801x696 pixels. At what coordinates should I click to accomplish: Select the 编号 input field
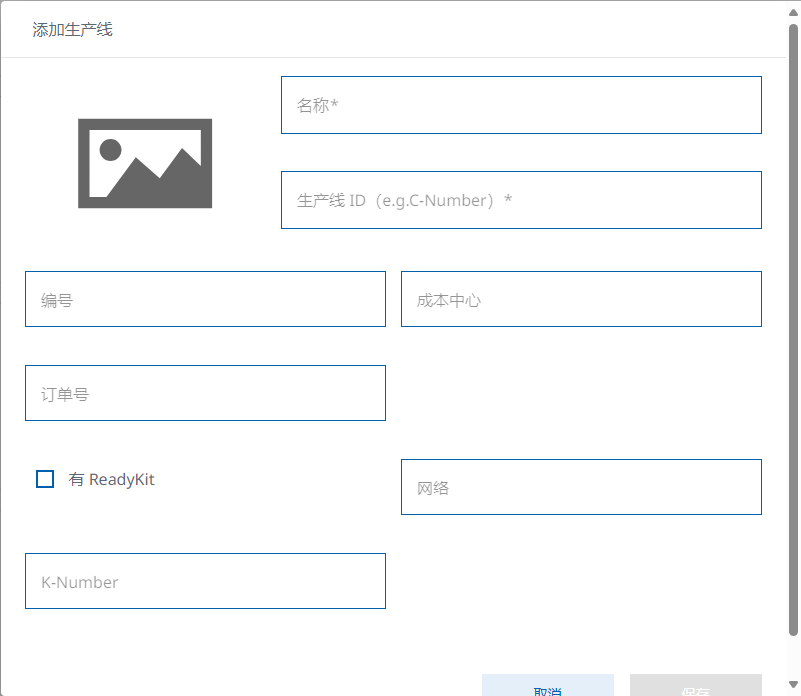coord(205,299)
